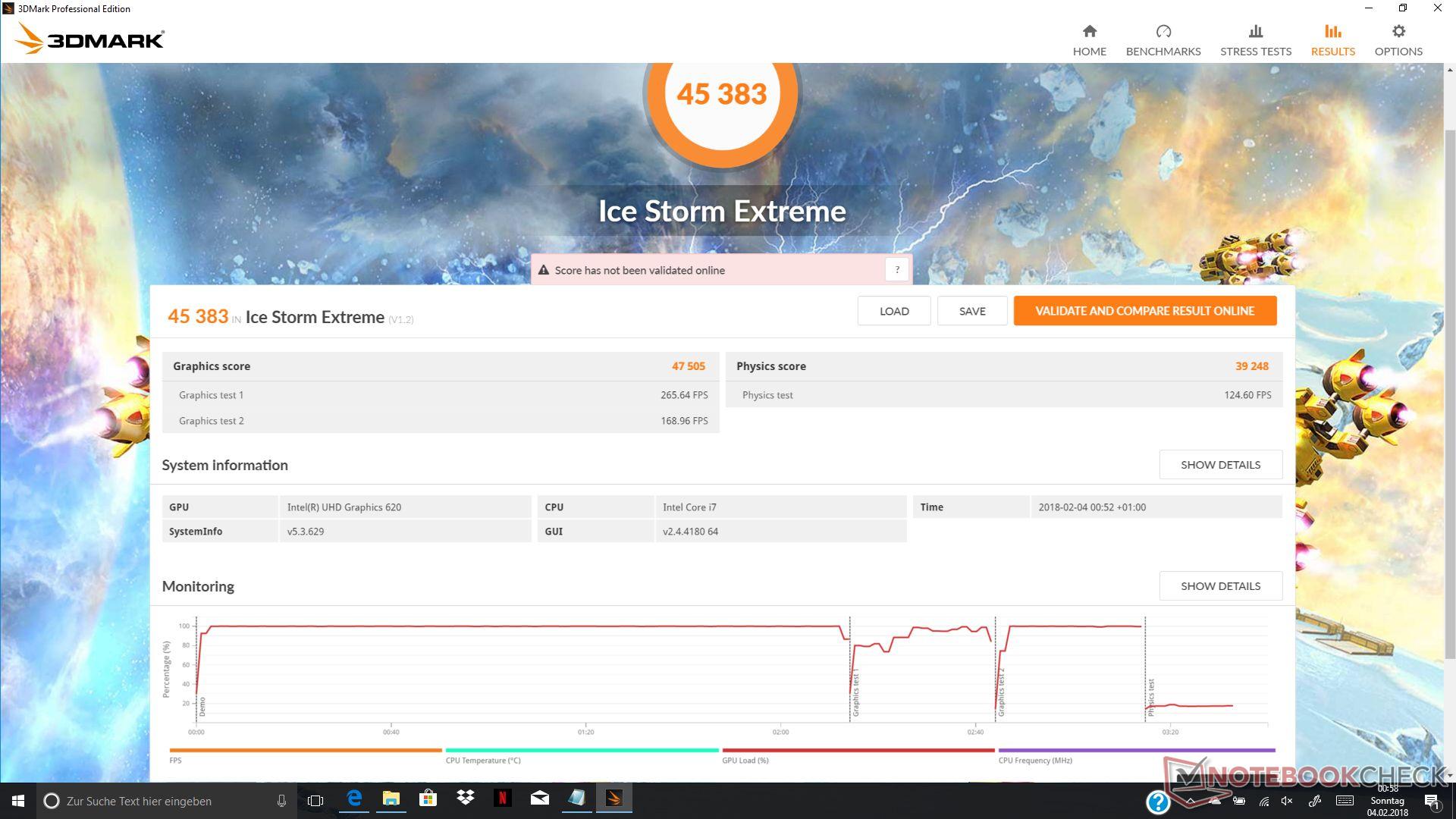Click the microphone icon in search box
This screenshot has width=1456, height=819.
(281, 801)
